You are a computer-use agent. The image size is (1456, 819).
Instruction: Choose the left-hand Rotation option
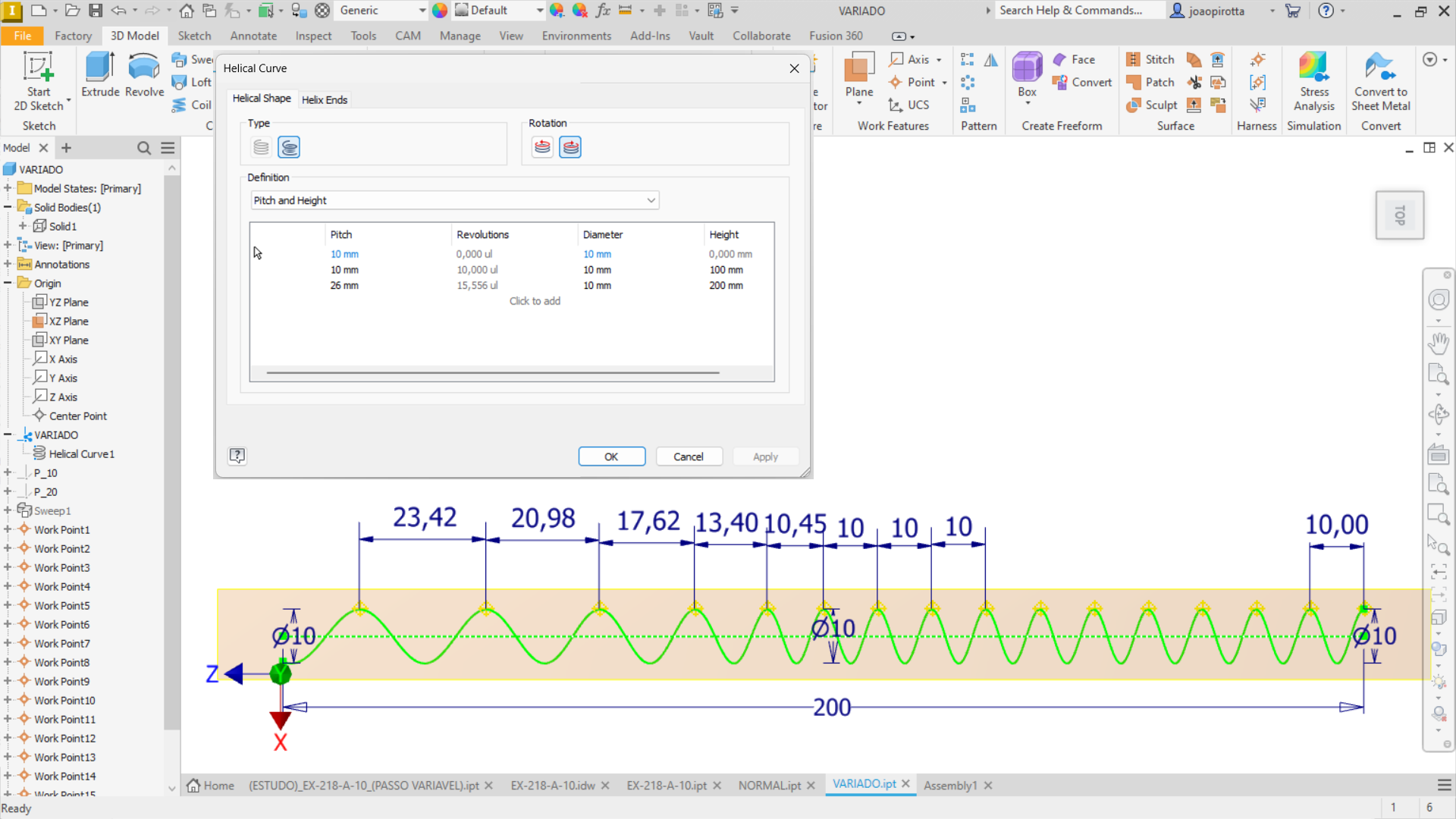tap(541, 146)
